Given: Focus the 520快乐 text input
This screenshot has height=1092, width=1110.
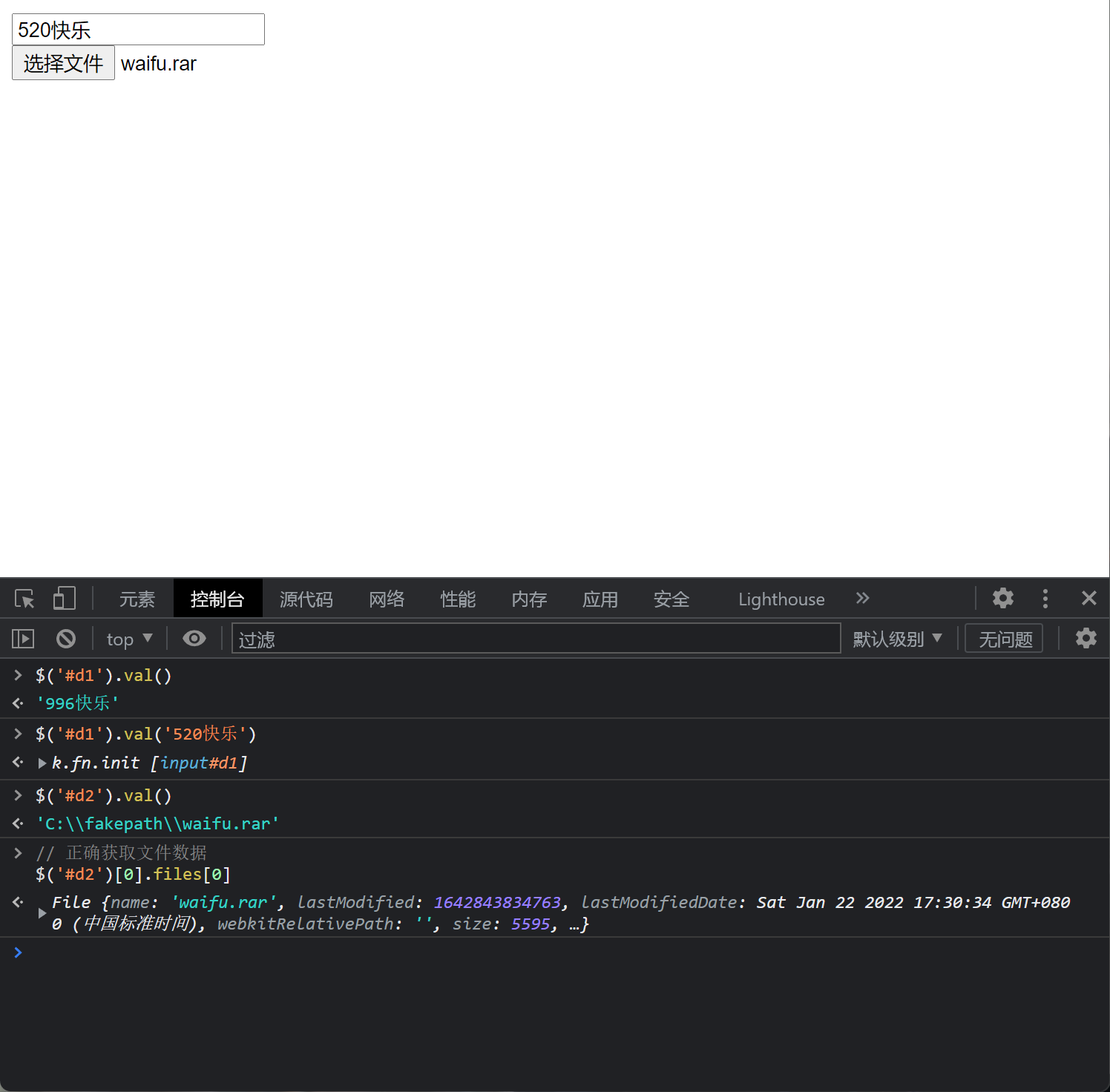Looking at the screenshot, I should coord(138,29).
